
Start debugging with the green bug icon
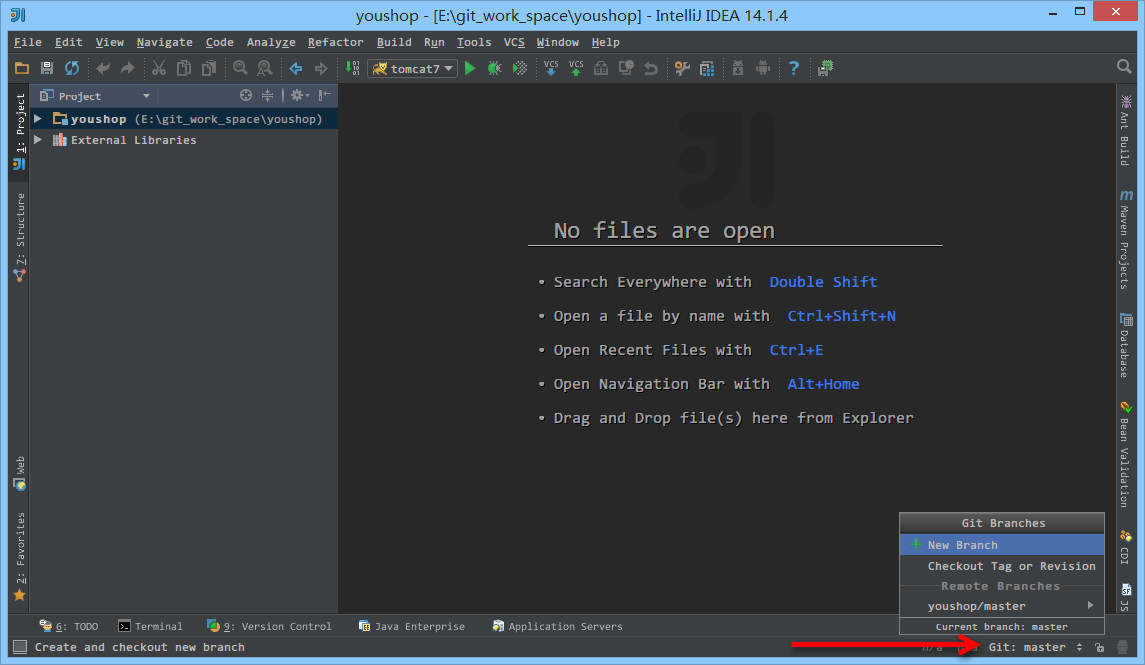pos(495,68)
